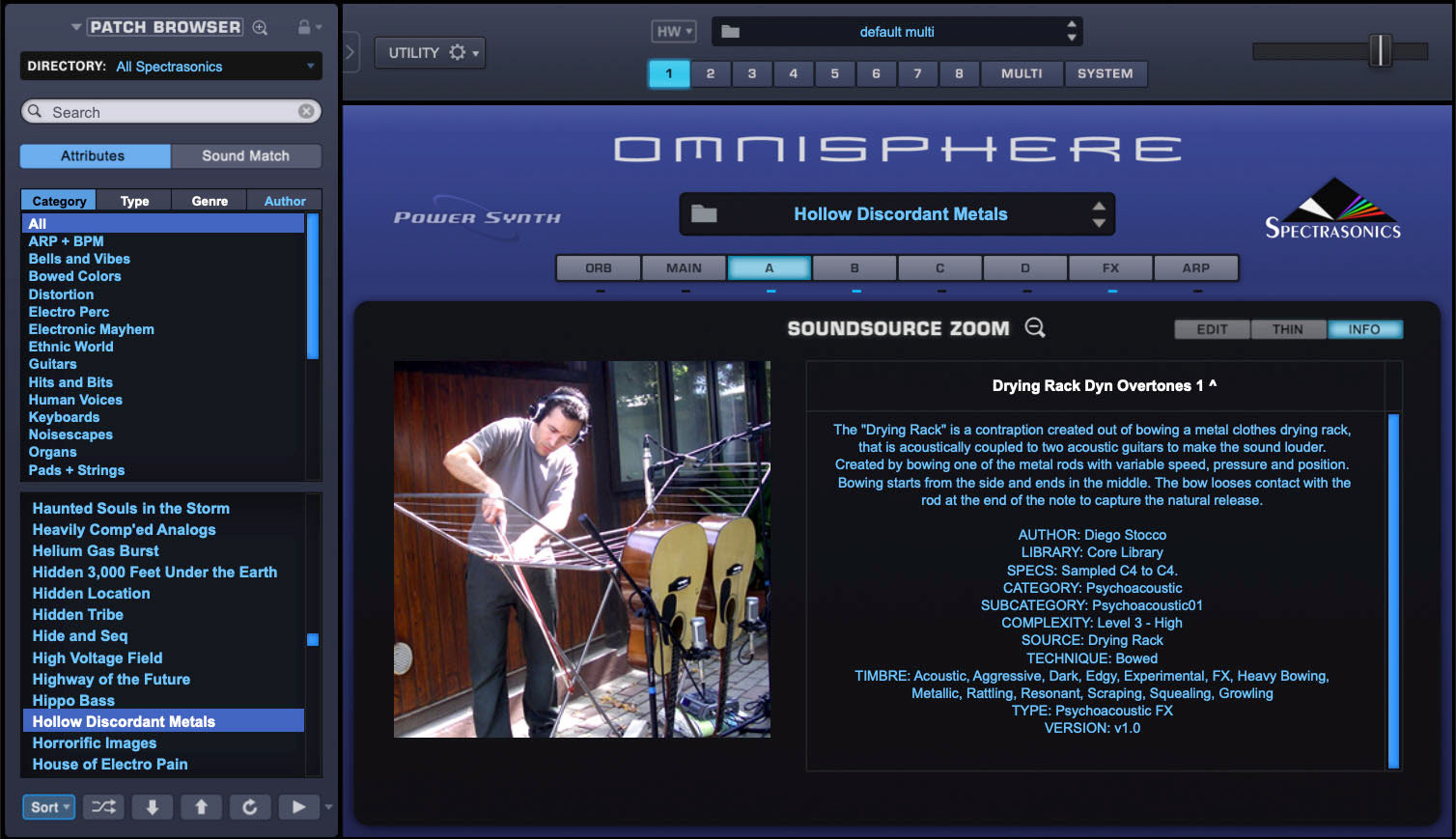The height and width of the screenshot is (839, 1456).
Task: Expand Patch Browser header triangle
Action: pyautogui.click(x=76, y=27)
